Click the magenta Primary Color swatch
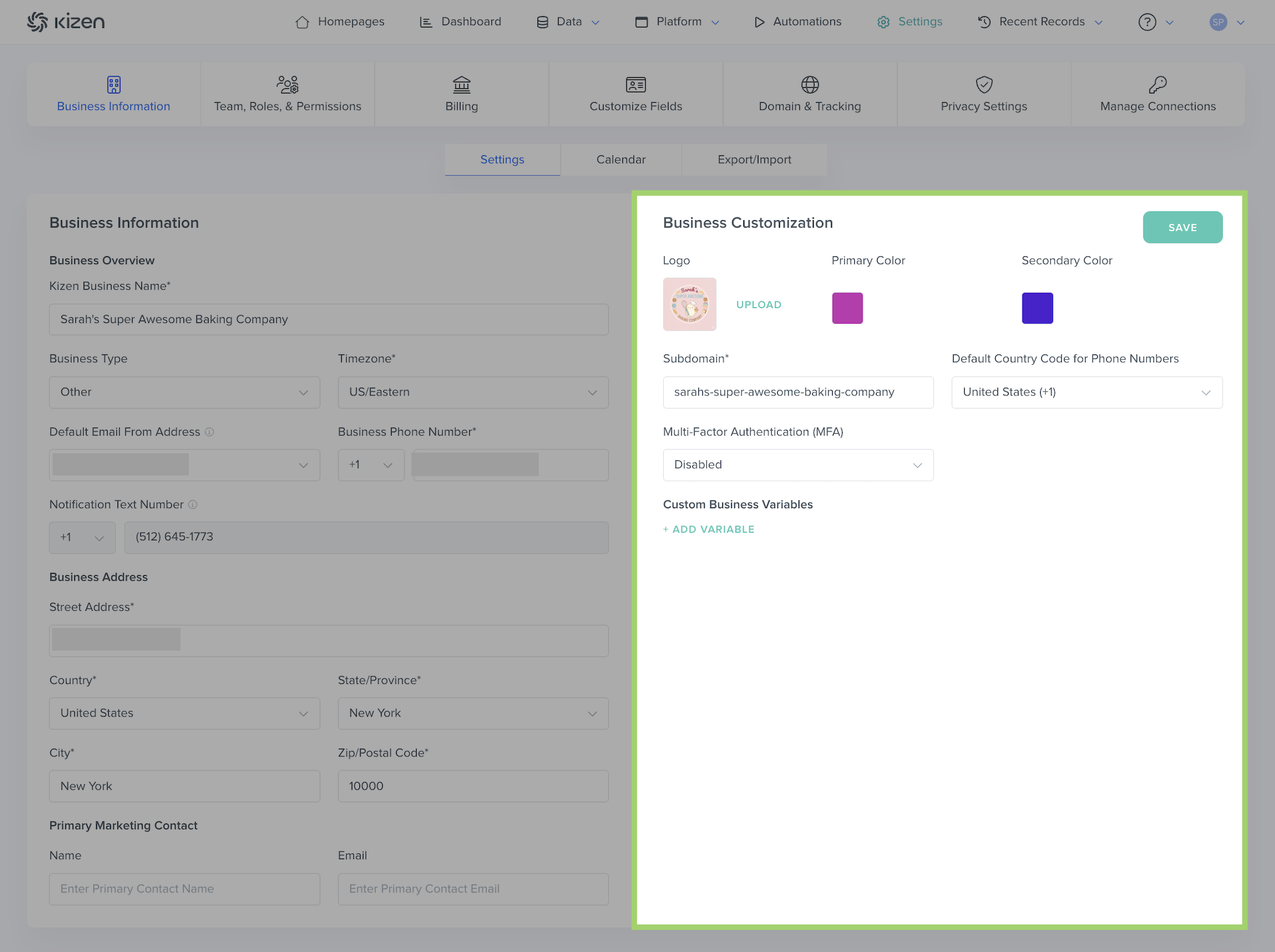Viewport: 1275px width, 952px height. (847, 308)
